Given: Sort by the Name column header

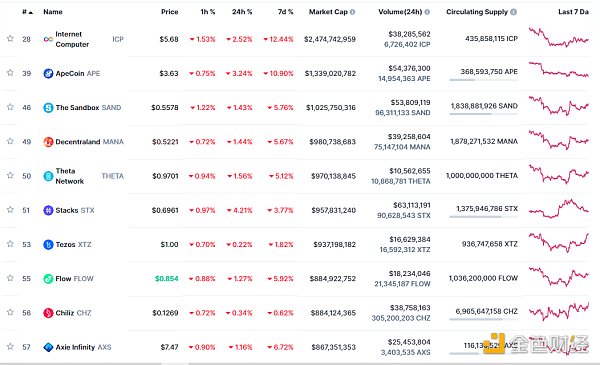Looking at the screenshot, I should pos(53,12).
